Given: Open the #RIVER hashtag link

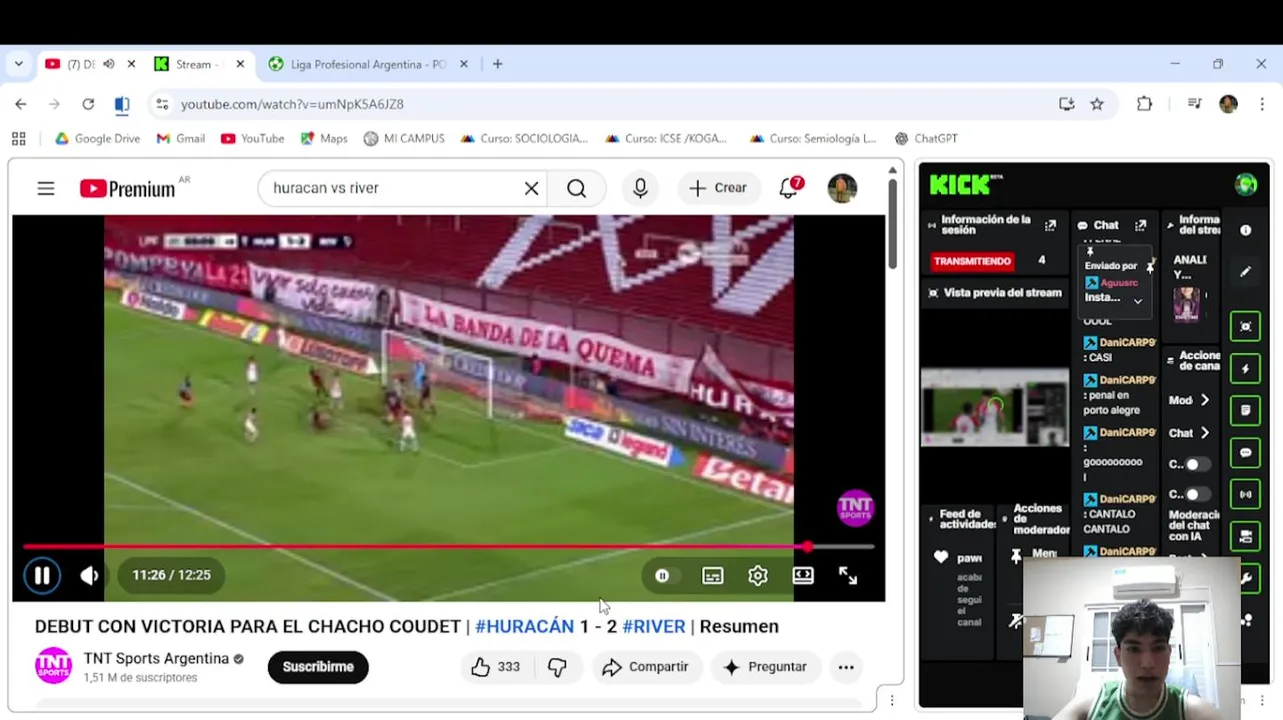Looking at the screenshot, I should (x=654, y=626).
